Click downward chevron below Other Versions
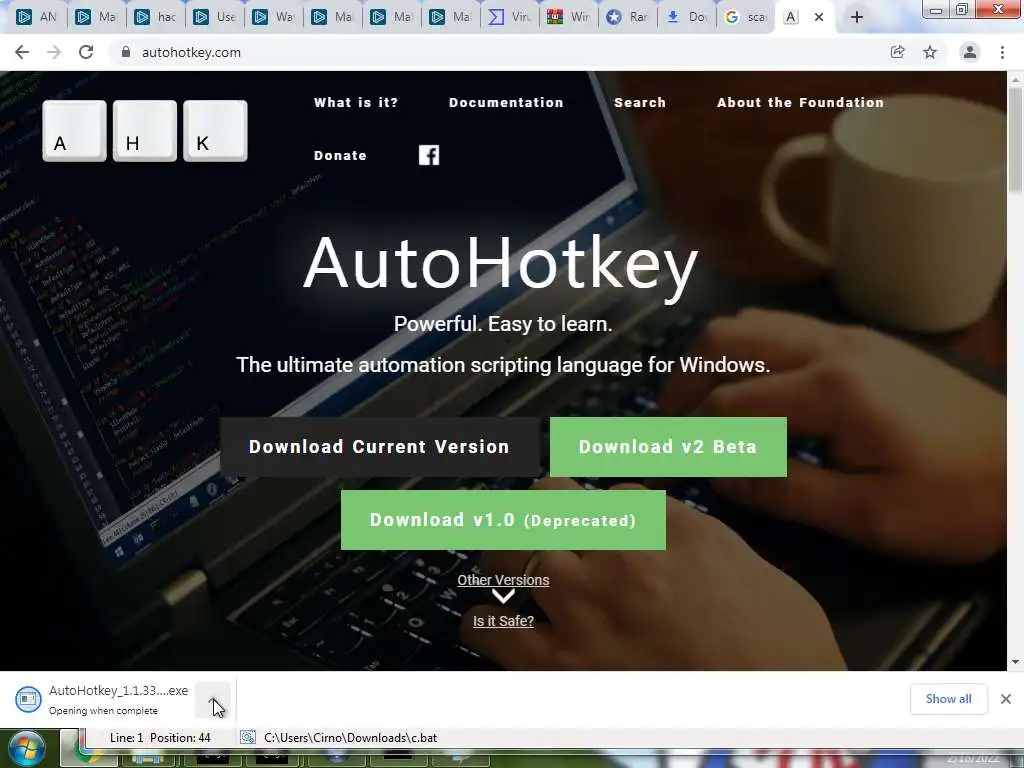The height and width of the screenshot is (768, 1024). point(503,596)
